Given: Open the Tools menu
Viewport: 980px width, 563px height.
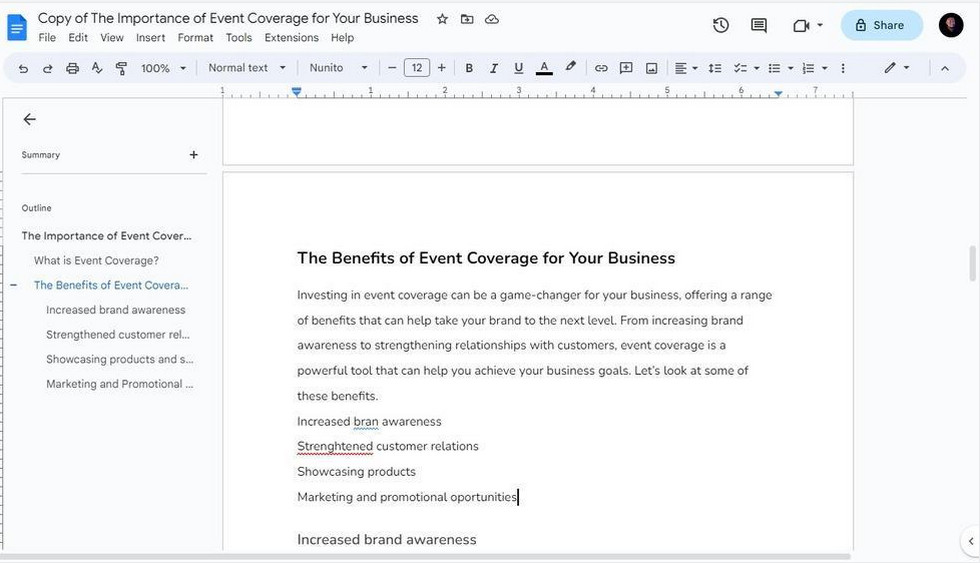Looking at the screenshot, I should 239,37.
